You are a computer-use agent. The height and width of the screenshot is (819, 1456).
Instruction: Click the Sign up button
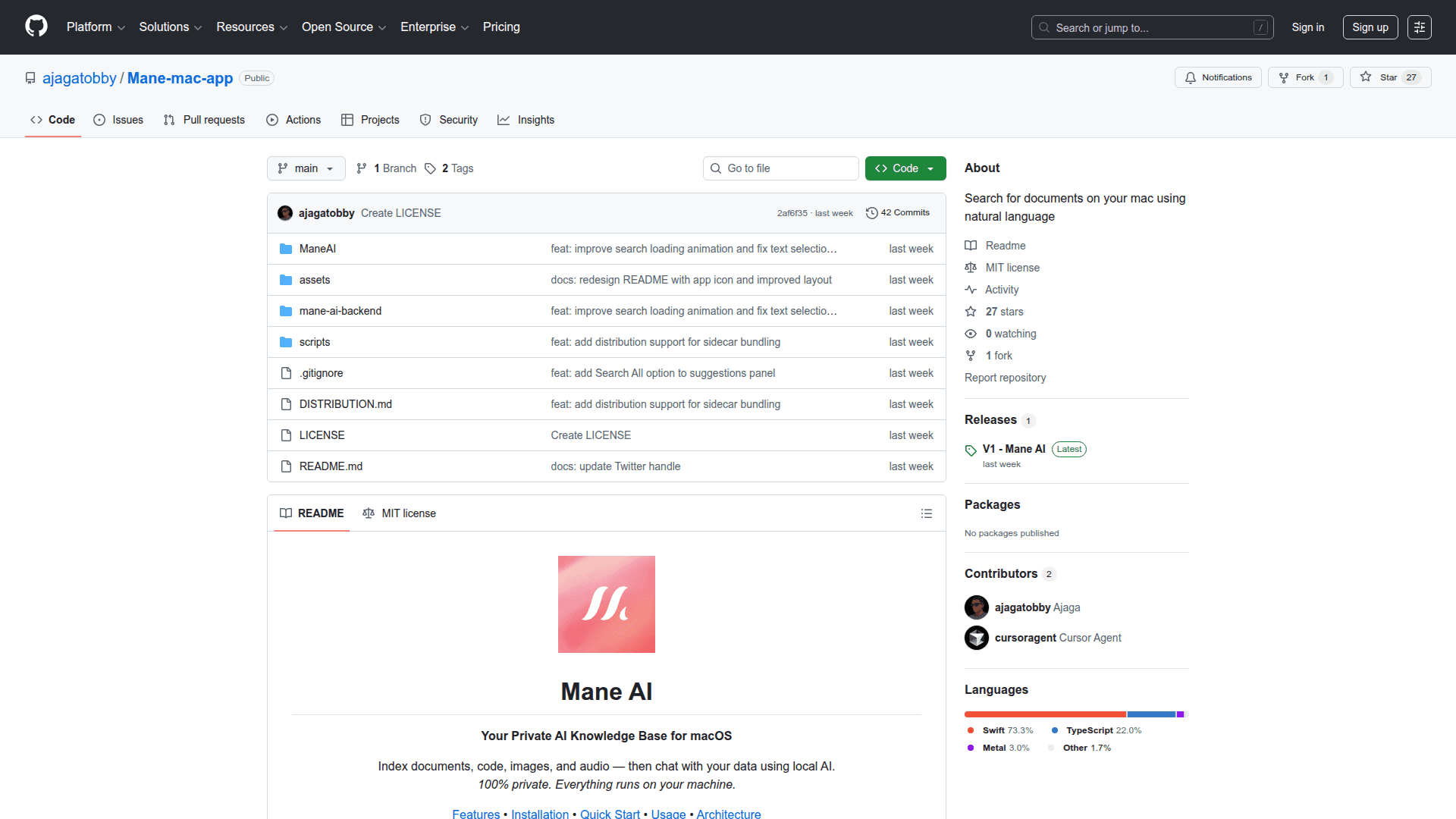pyautogui.click(x=1370, y=27)
